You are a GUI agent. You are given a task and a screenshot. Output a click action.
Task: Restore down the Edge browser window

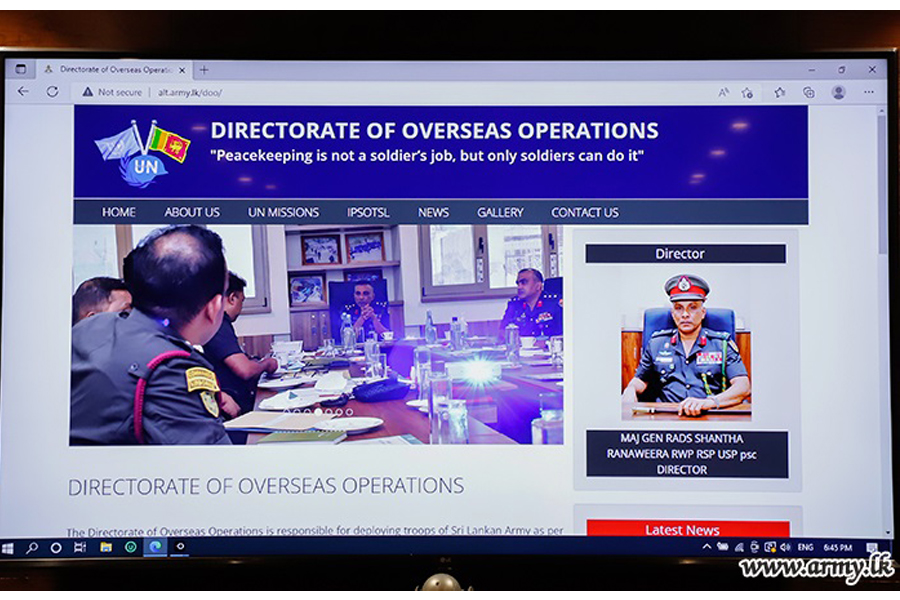pyautogui.click(x=841, y=70)
